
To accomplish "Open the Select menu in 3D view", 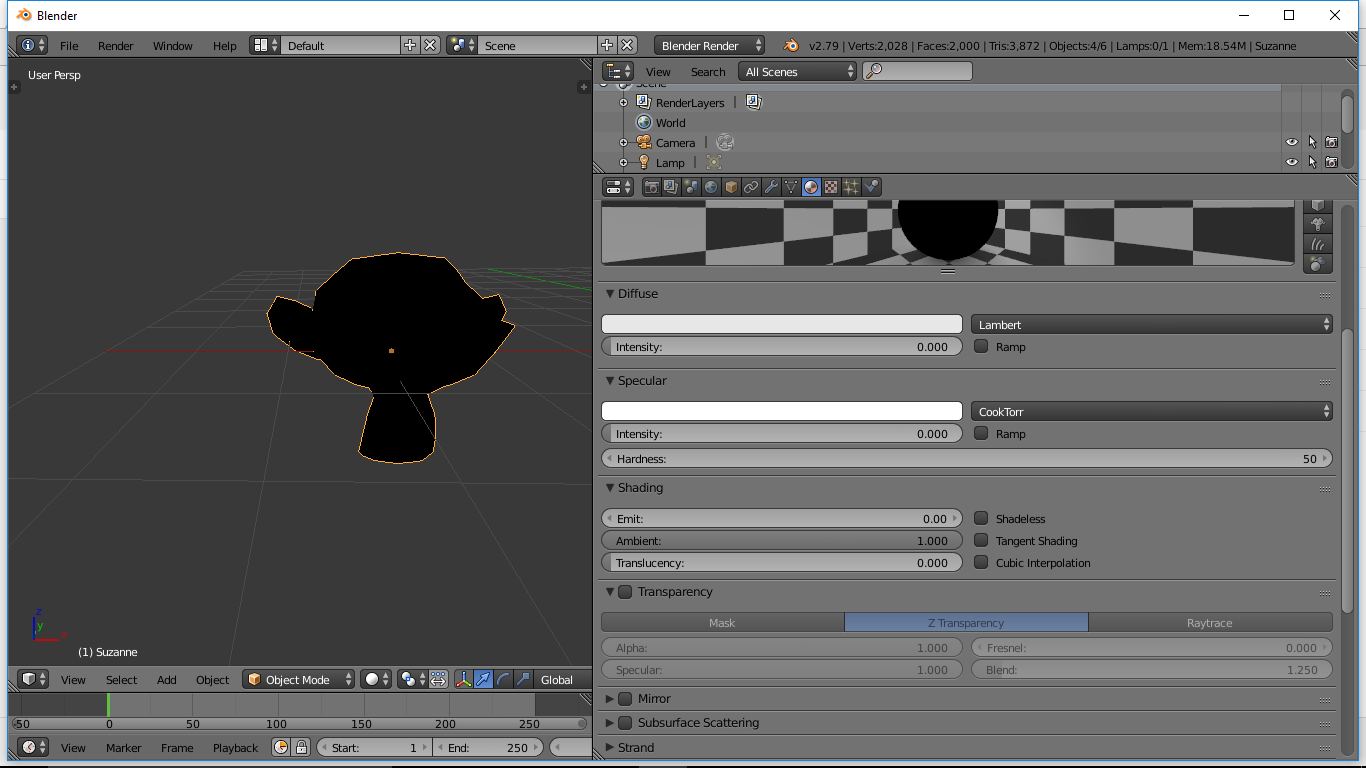I will [121, 679].
